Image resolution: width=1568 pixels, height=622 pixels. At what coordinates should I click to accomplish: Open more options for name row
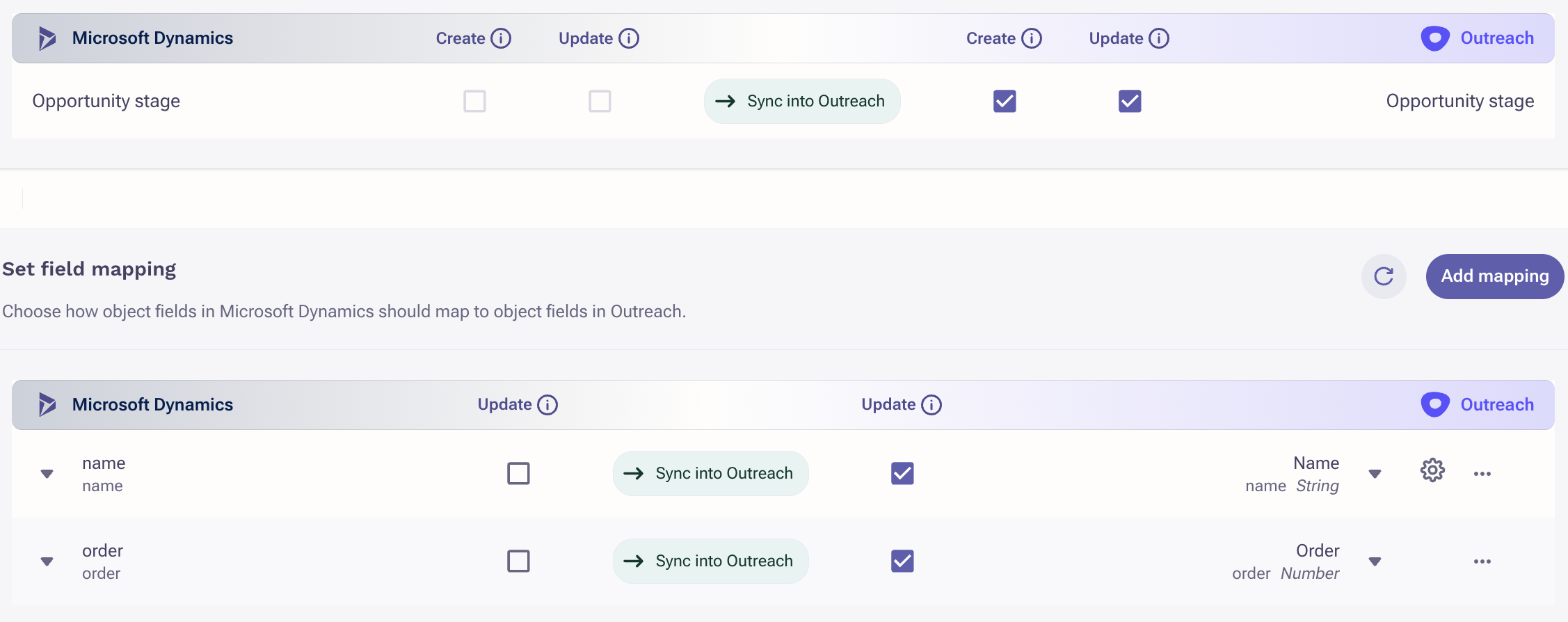coord(1482,474)
